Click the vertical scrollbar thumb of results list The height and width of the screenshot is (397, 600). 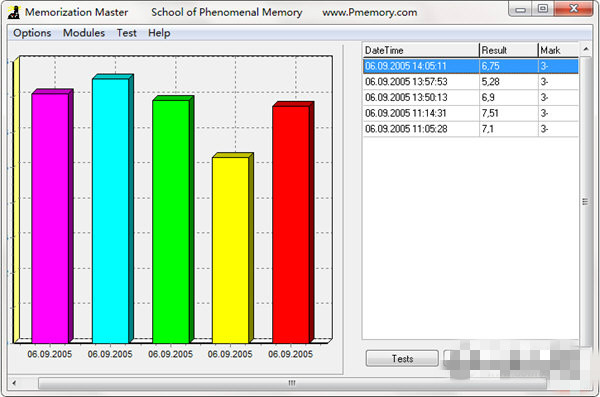[x=585, y=202]
